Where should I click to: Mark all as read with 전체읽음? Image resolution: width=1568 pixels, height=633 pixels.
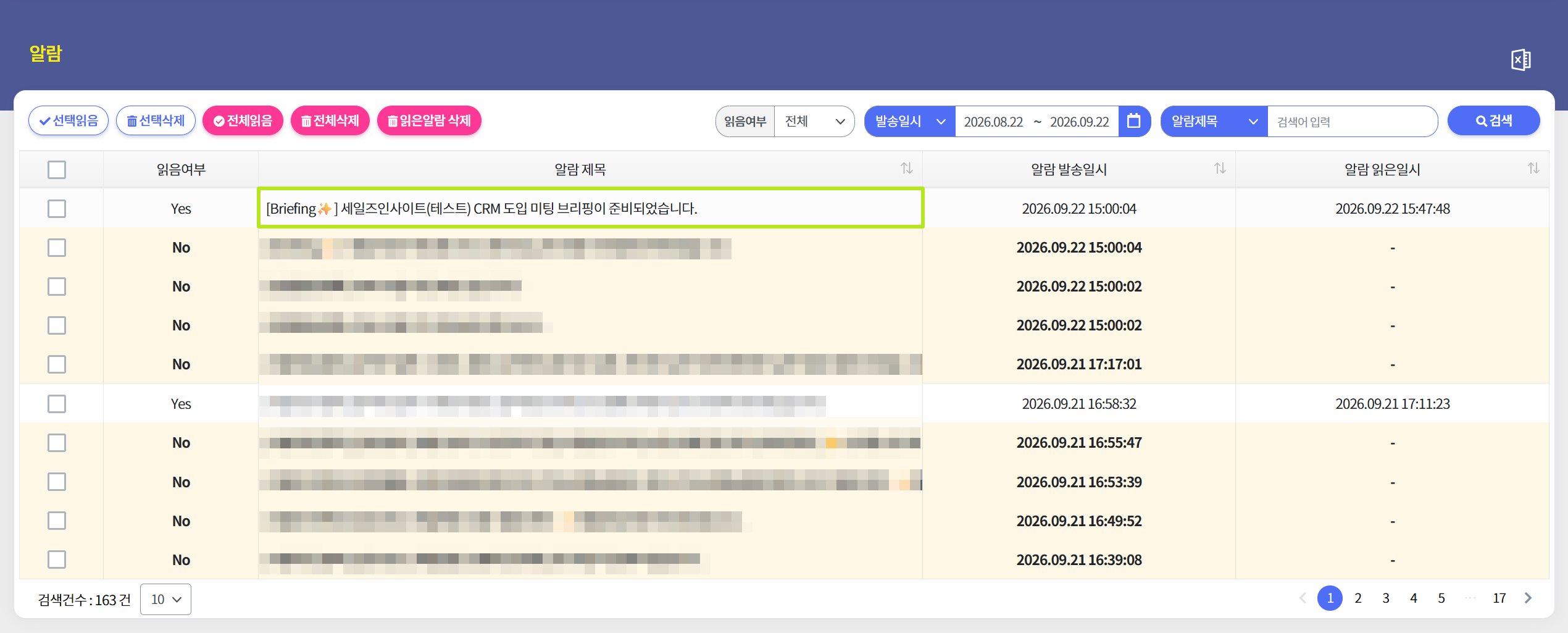click(243, 120)
